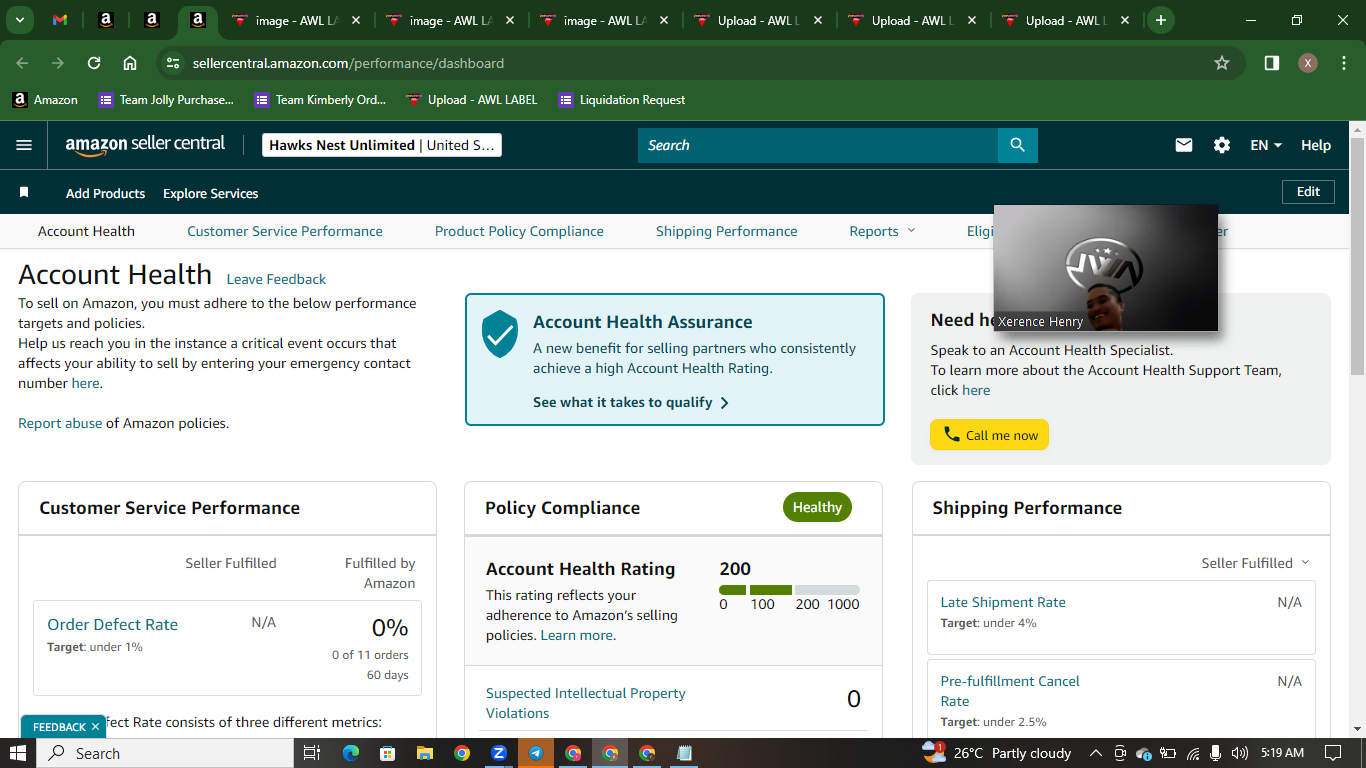Show hidden system tray icons
Viewport: 1366px width, 768px height.
[x=1095, y=753]
